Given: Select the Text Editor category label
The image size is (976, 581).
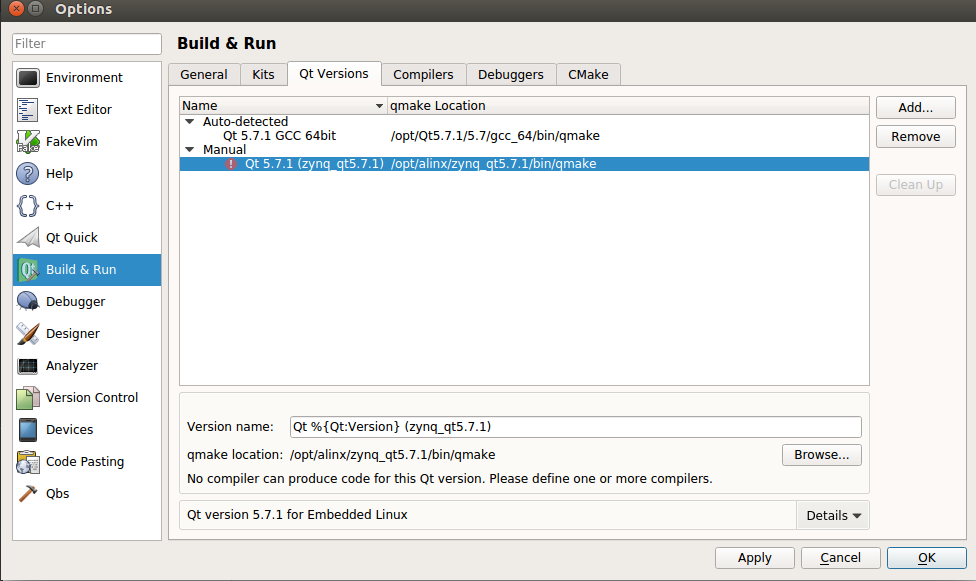Looking at the screenshot, I should tap(78, 110).
